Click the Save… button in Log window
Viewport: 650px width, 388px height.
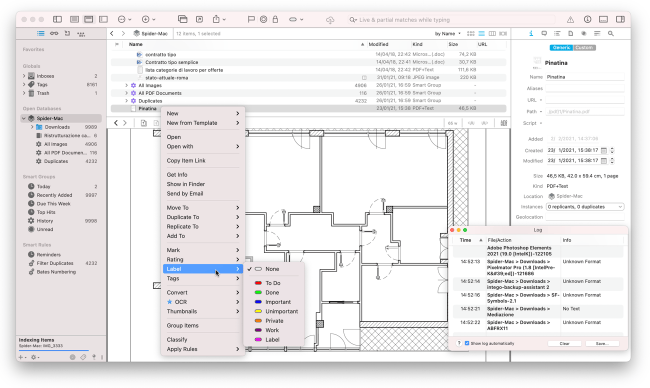pyautogui.click(x=602, y=343)
